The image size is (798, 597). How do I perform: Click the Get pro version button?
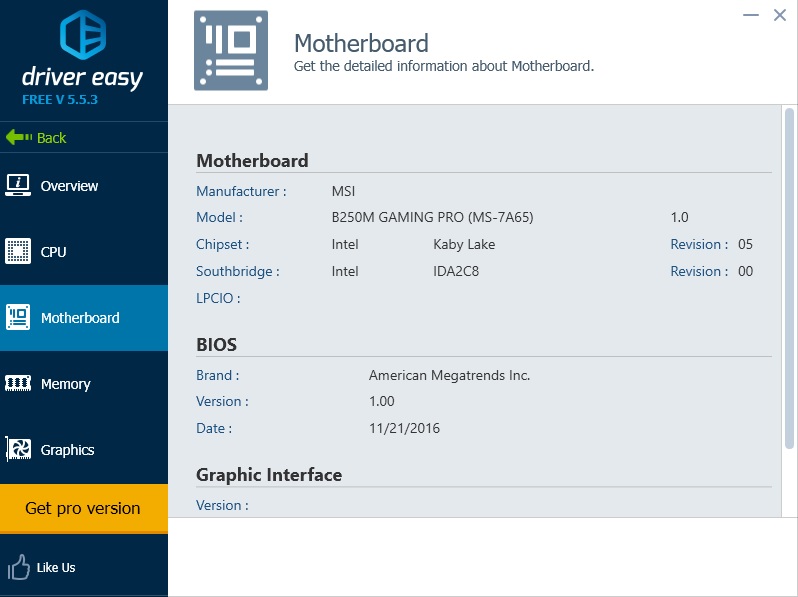[x=83, y=508]
